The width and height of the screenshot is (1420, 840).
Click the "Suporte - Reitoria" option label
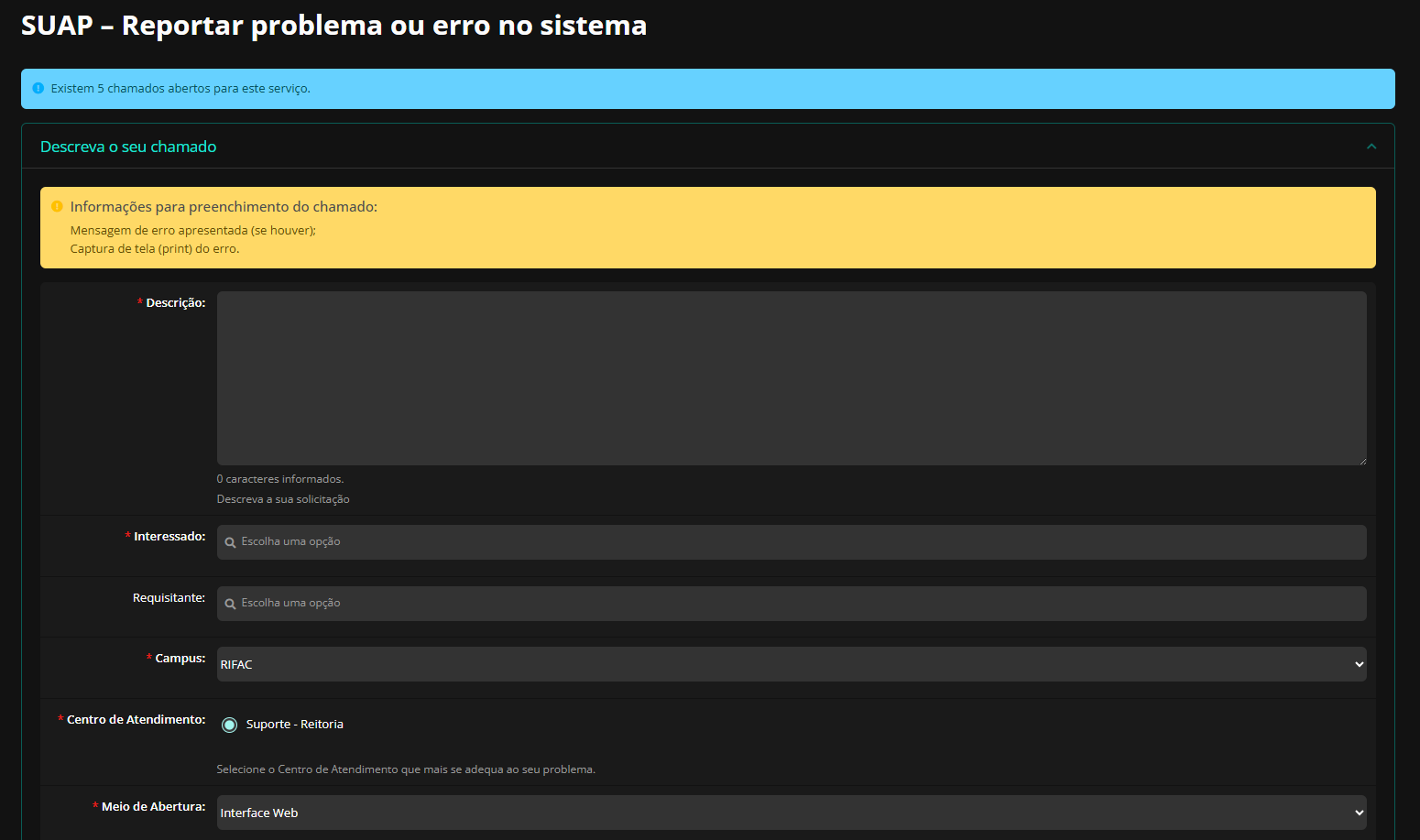pos(294,725)
